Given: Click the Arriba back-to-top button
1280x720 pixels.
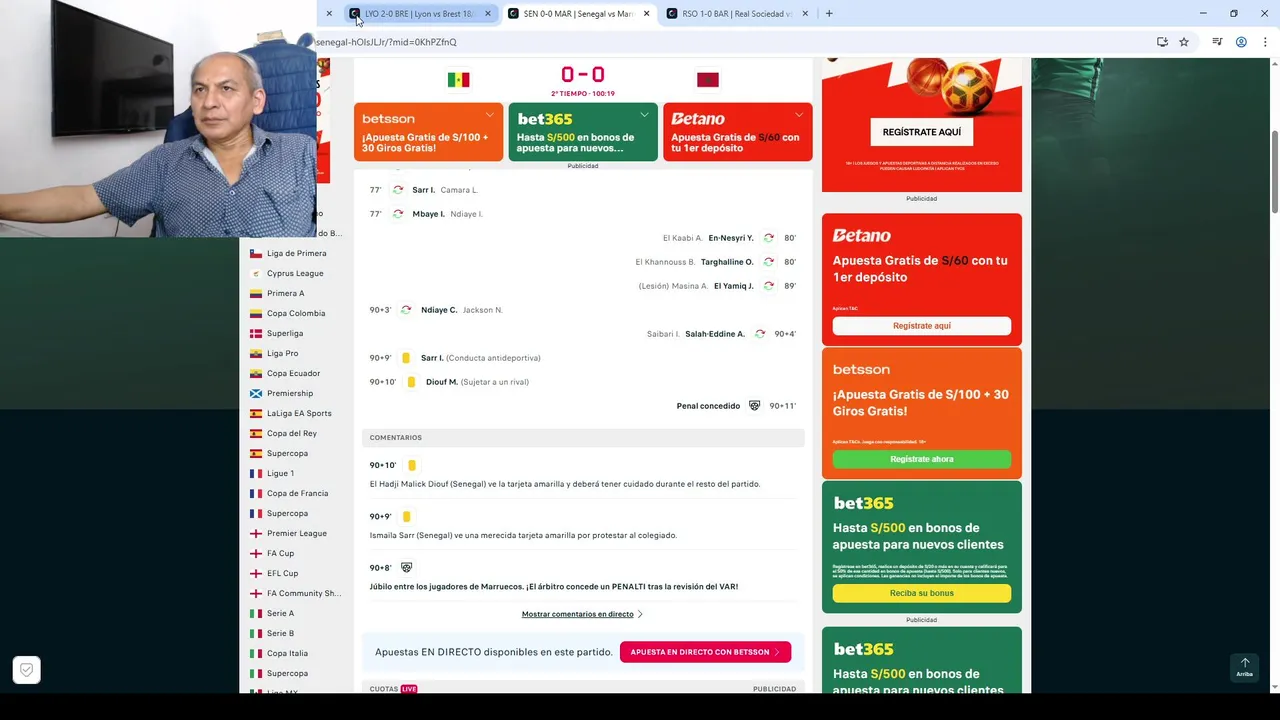Looking at the screenshot, I should (x=1244, y=667).
